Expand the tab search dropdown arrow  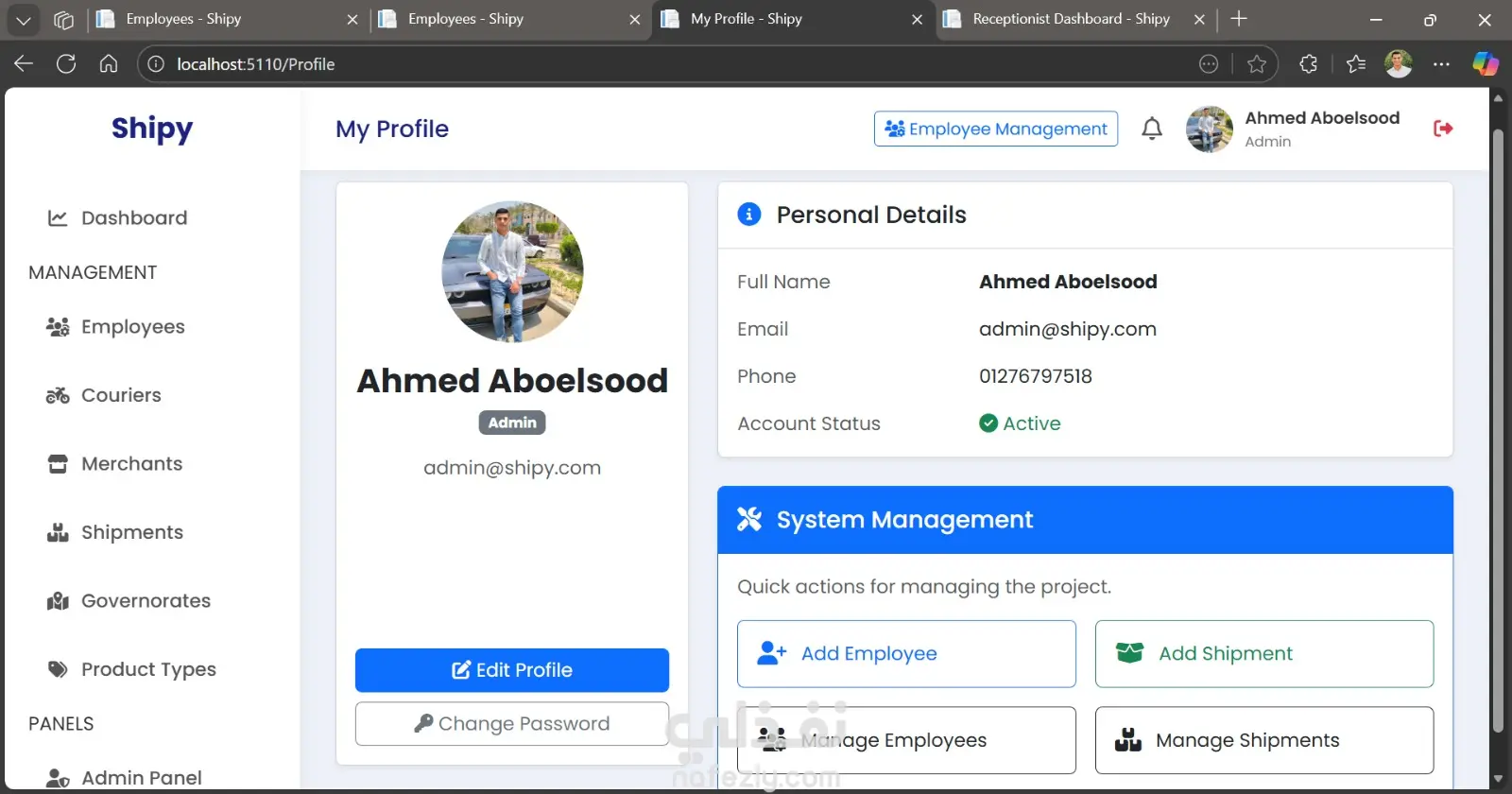click(x=23, y=19)
